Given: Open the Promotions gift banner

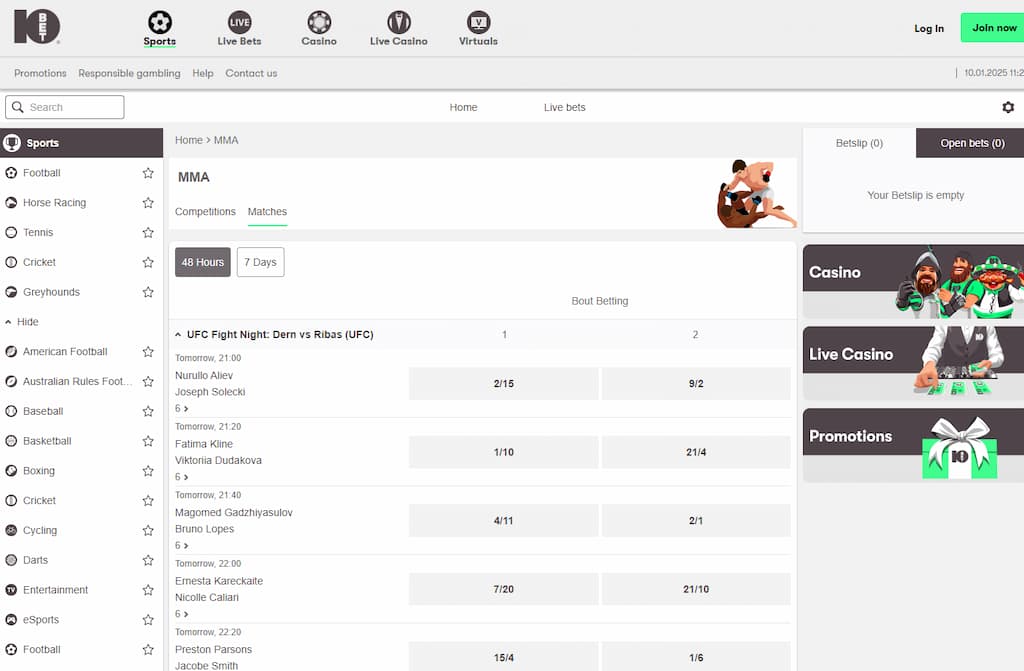Looking at the screenshot, I should click(x=913, y=446).
